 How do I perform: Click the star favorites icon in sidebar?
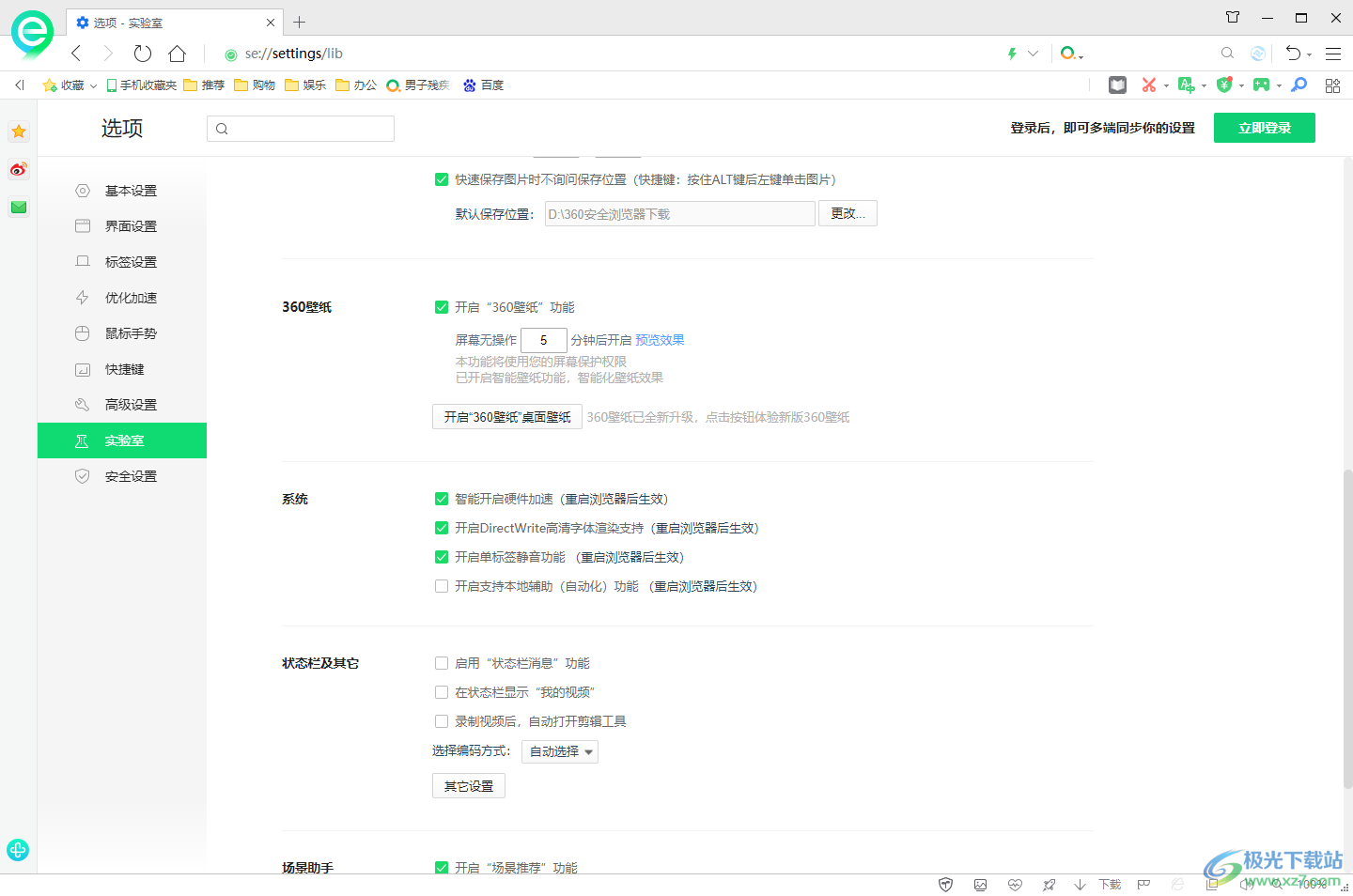pos(19,131)
